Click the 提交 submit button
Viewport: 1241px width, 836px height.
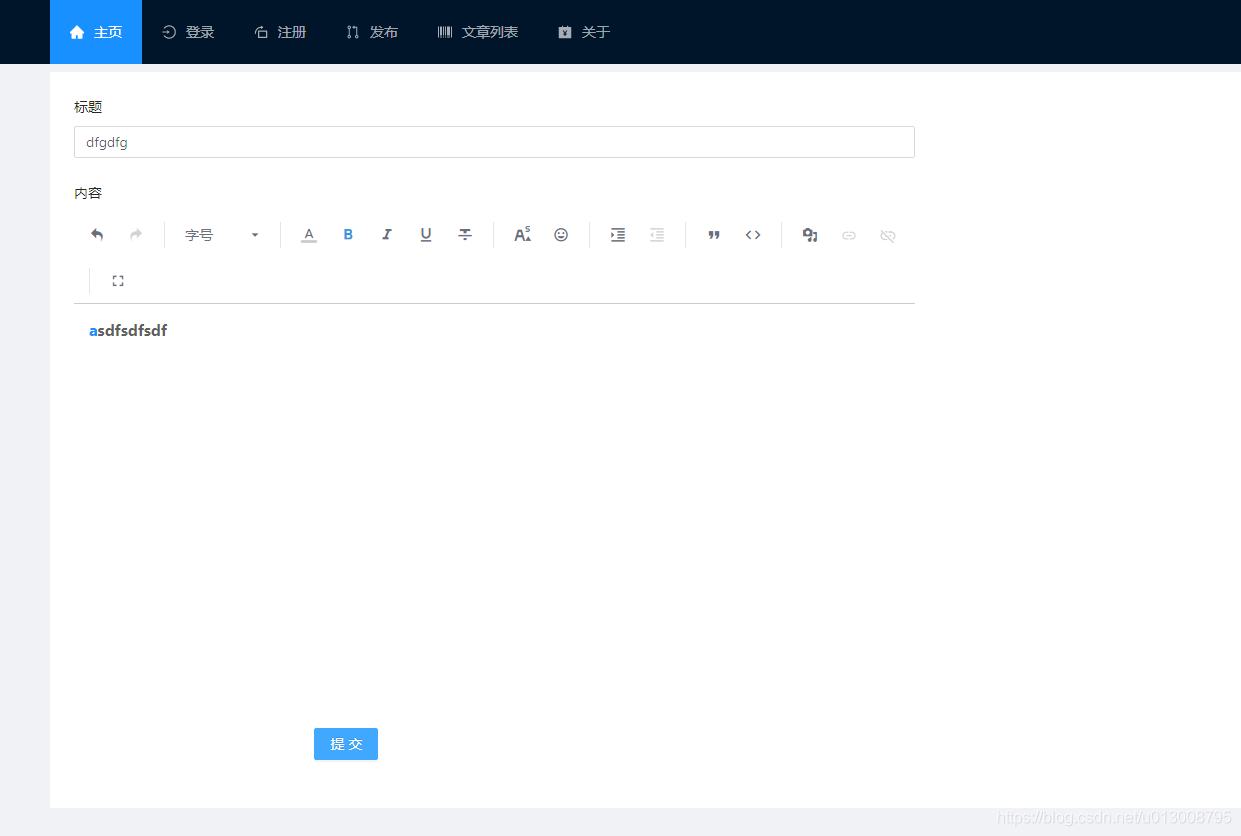pyautogui.click(x=346, y=744)
